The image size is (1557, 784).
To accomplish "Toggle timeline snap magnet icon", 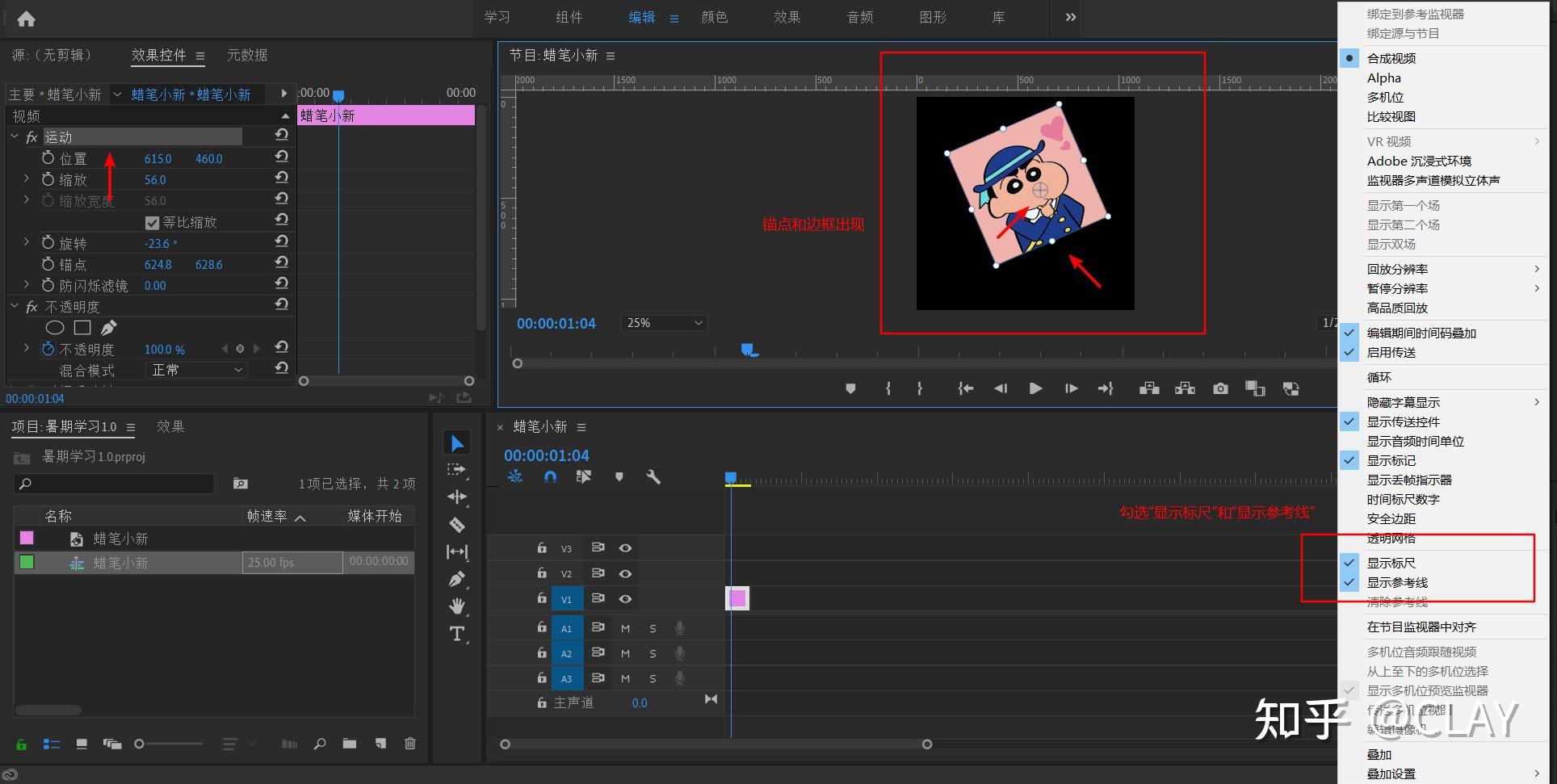I will 550,477.
